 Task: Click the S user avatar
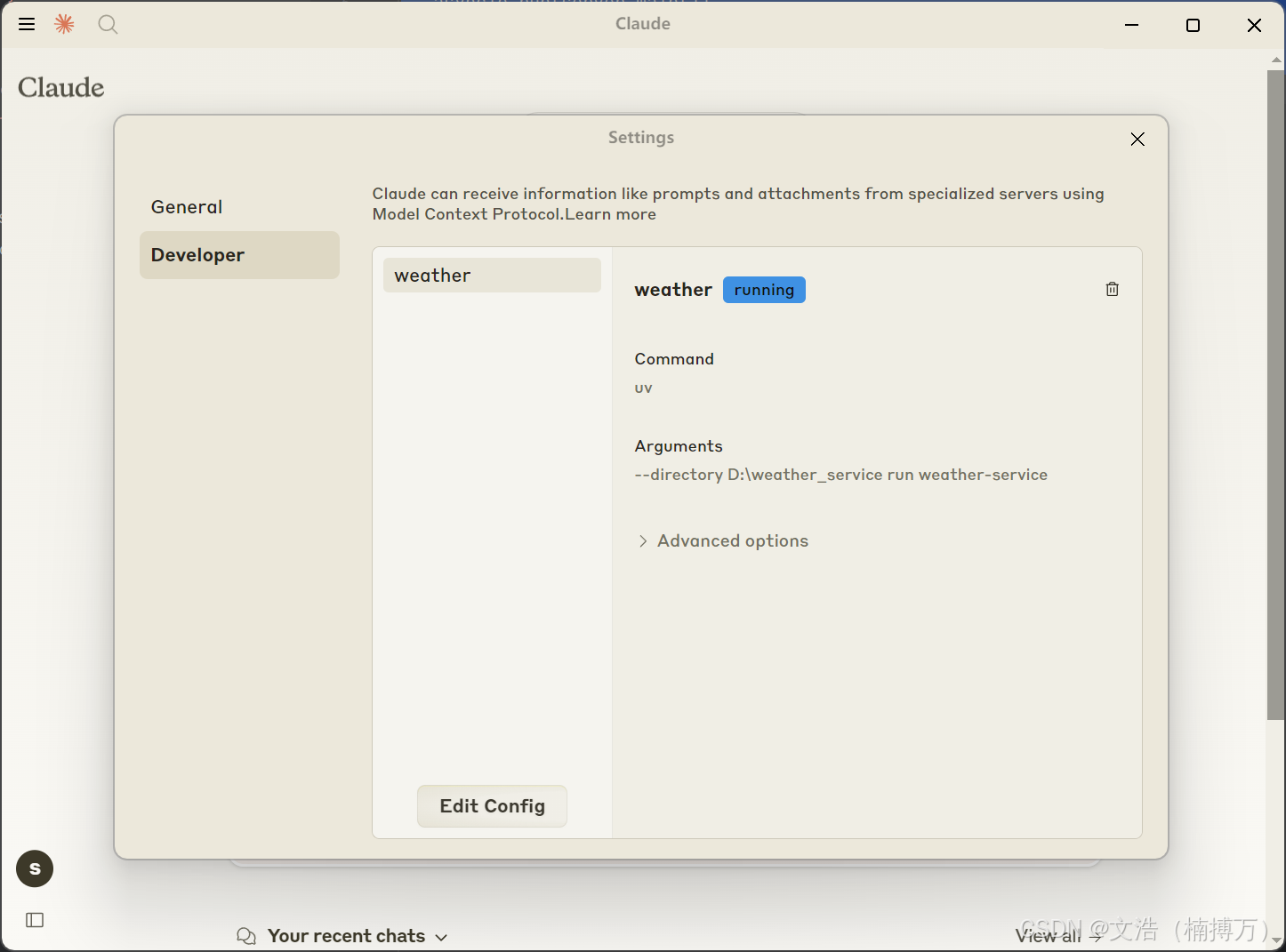[x=35, y=868]
